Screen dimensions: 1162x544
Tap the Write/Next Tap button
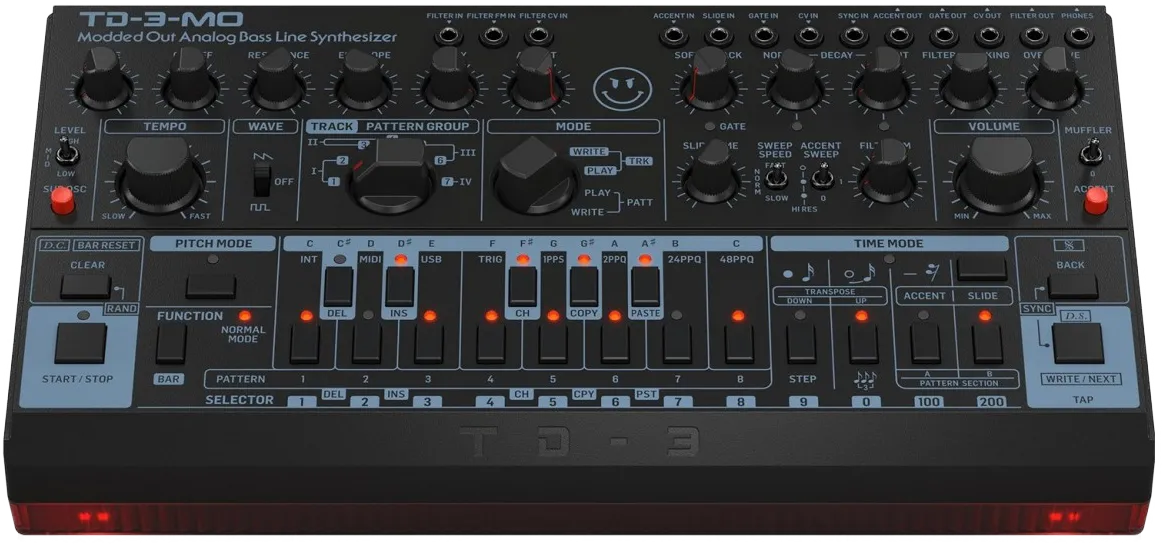[x=1078, y=343]
